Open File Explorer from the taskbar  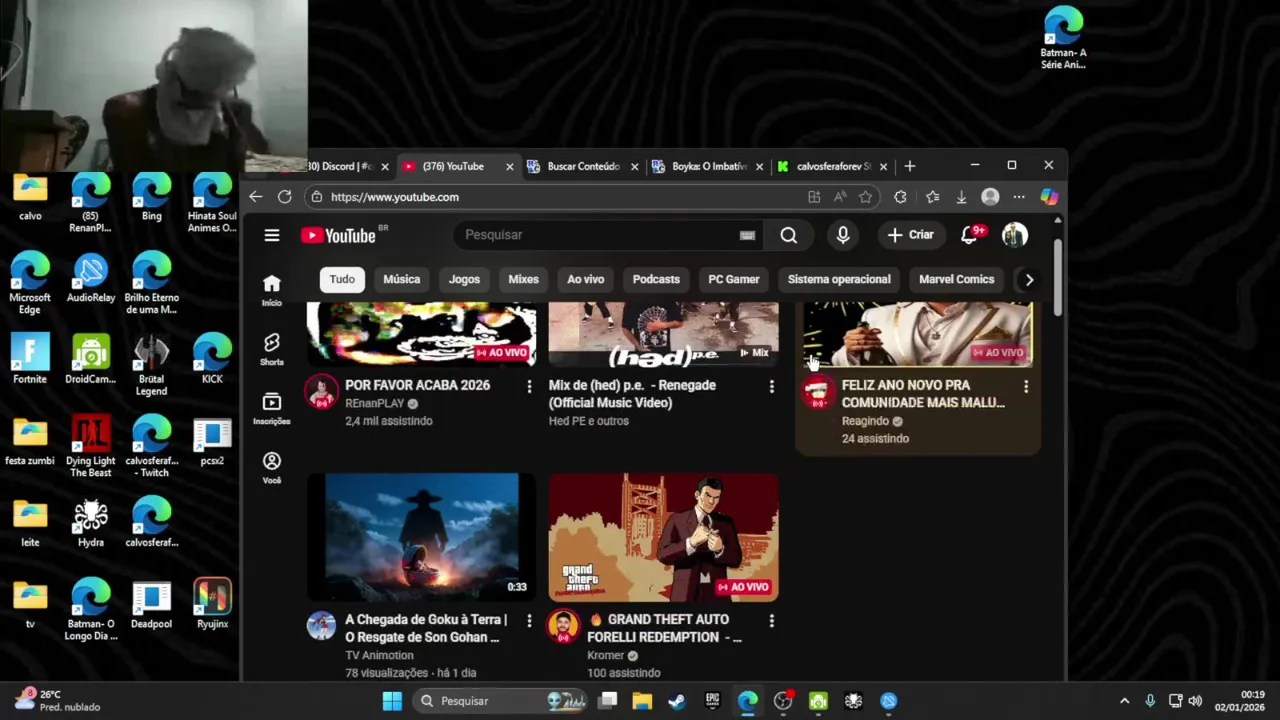[642, 701]
